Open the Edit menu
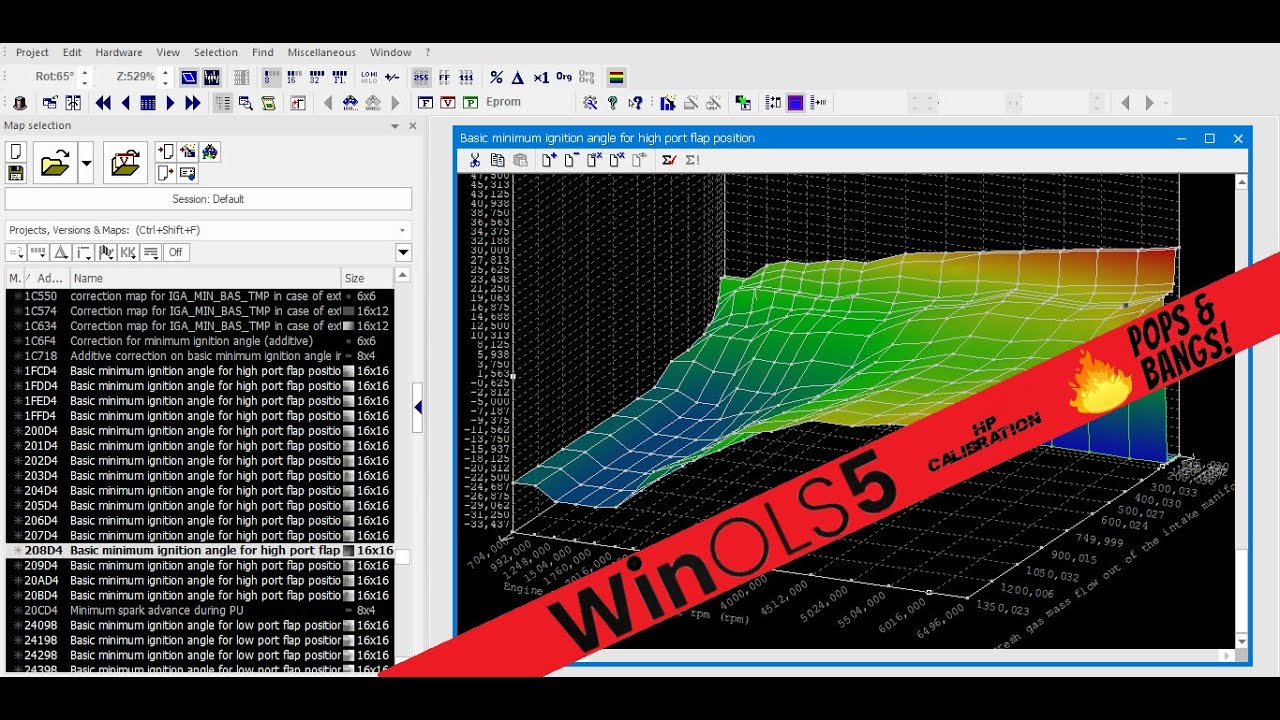This screenshot has width=1280, height=720. pyautogui.click(x=72, y=52)
